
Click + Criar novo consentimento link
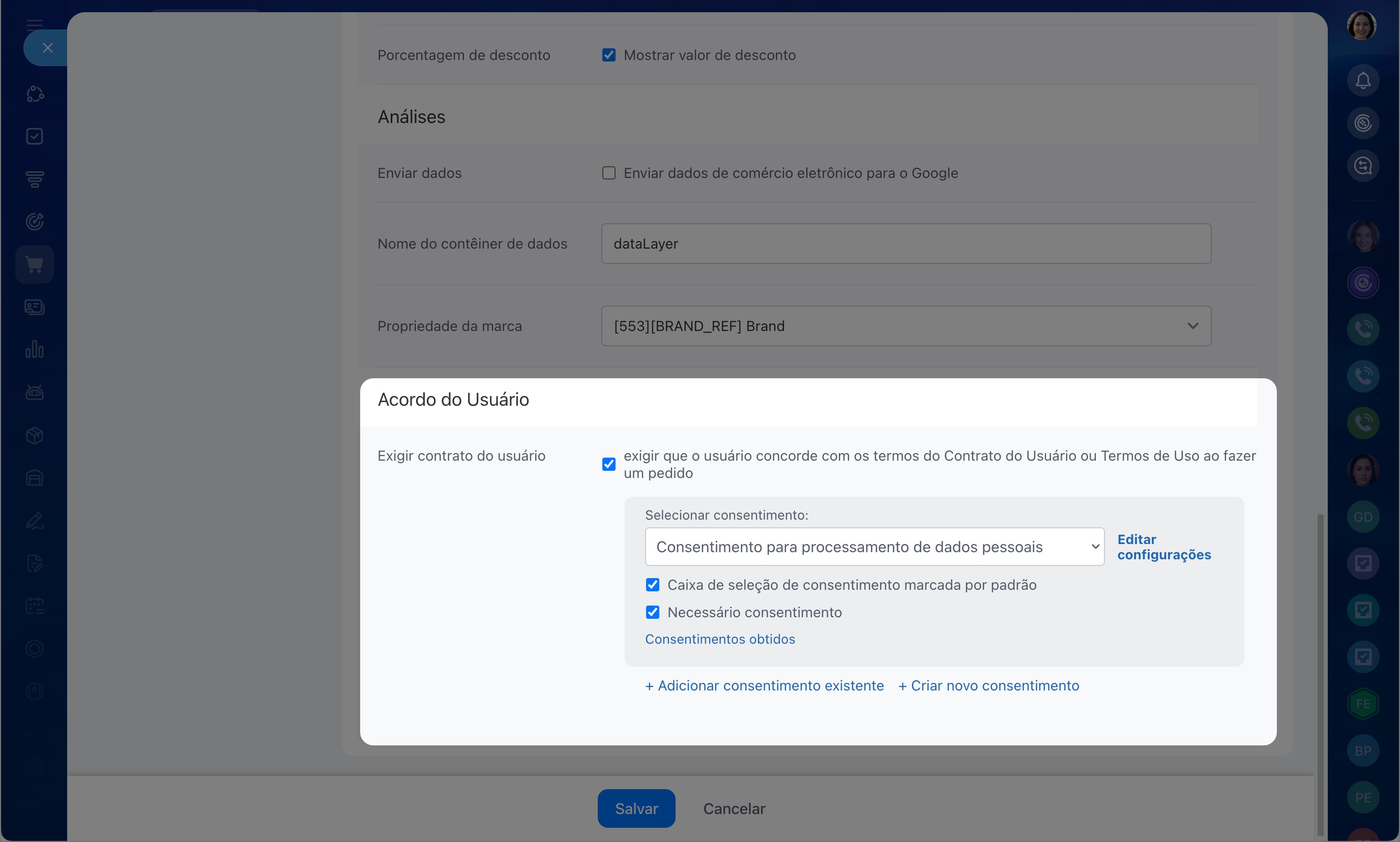988,686
